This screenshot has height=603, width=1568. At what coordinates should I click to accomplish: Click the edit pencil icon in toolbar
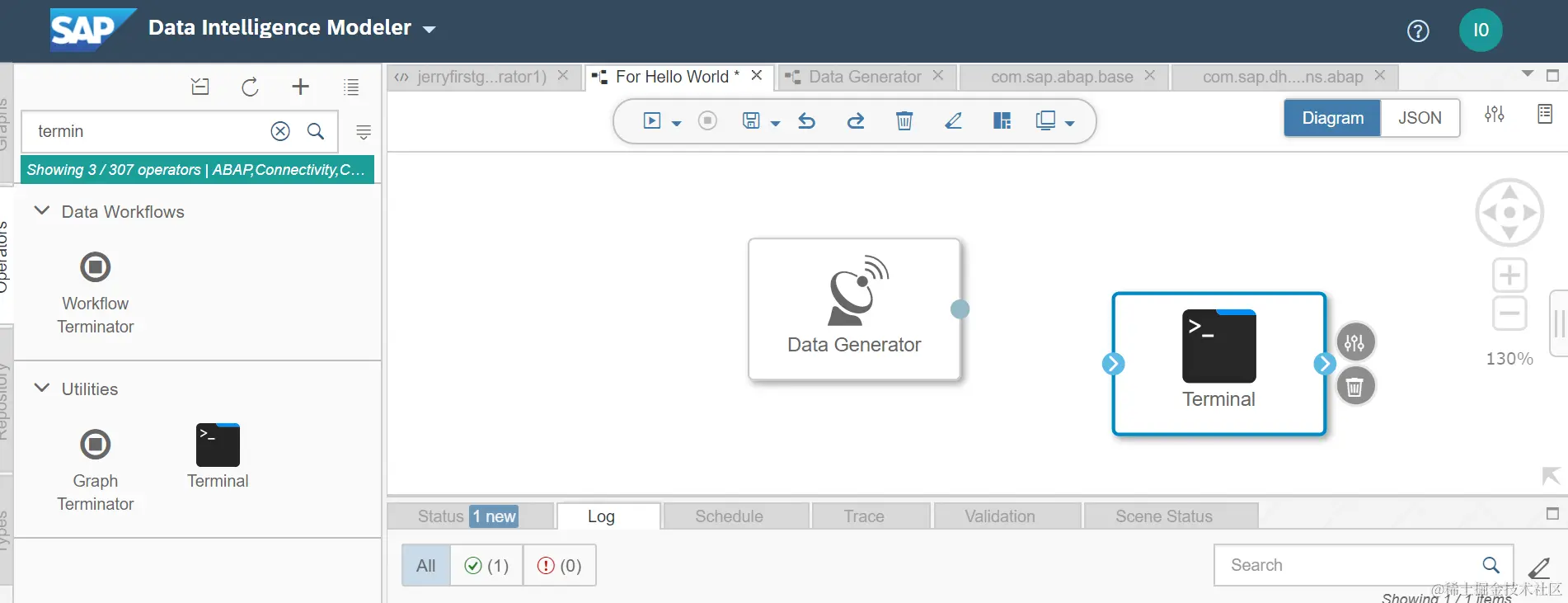click(x=954, y=121)
